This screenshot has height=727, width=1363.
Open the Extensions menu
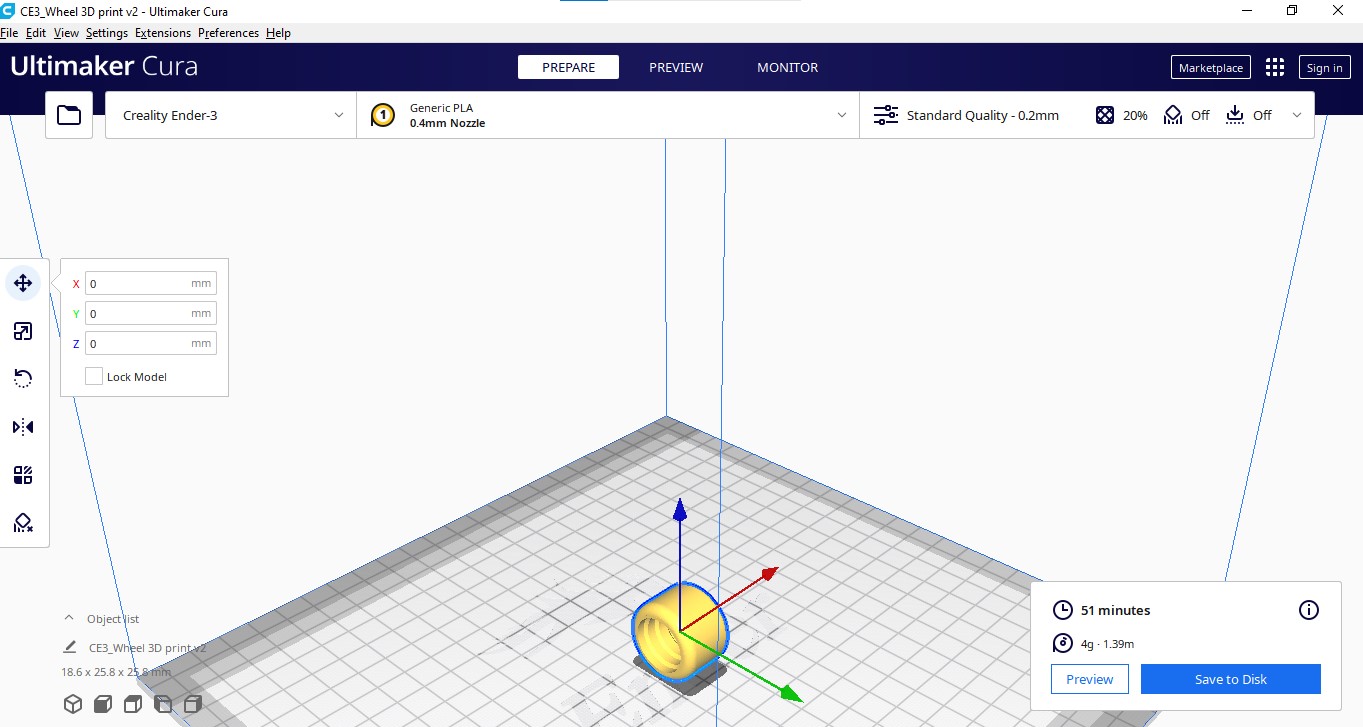tap(163, 33)
